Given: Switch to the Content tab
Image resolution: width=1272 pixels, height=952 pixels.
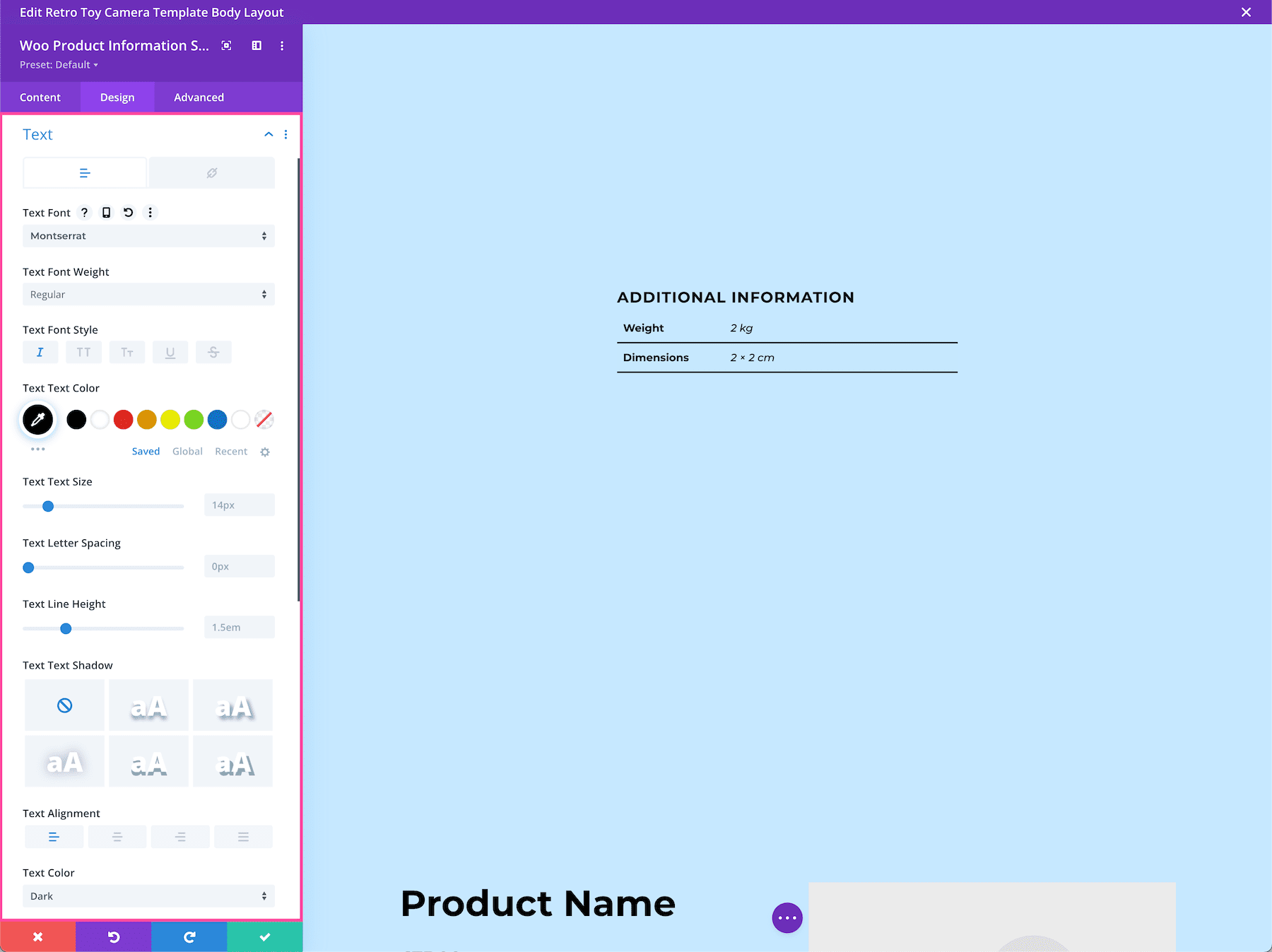Looking at the screenshot, I should coord(40,97).
